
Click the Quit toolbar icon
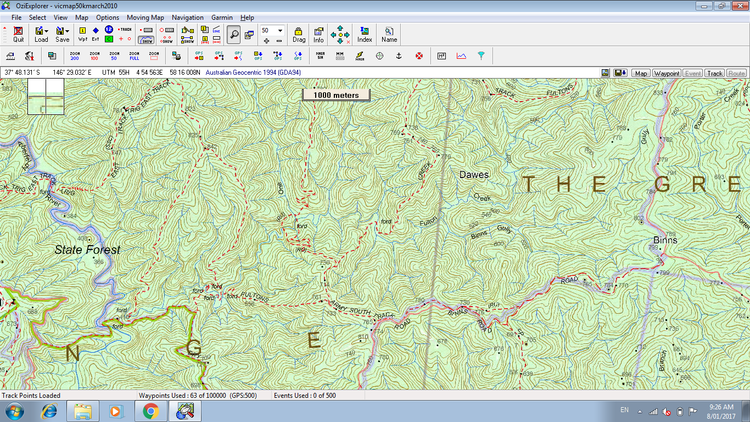[18, 35]
